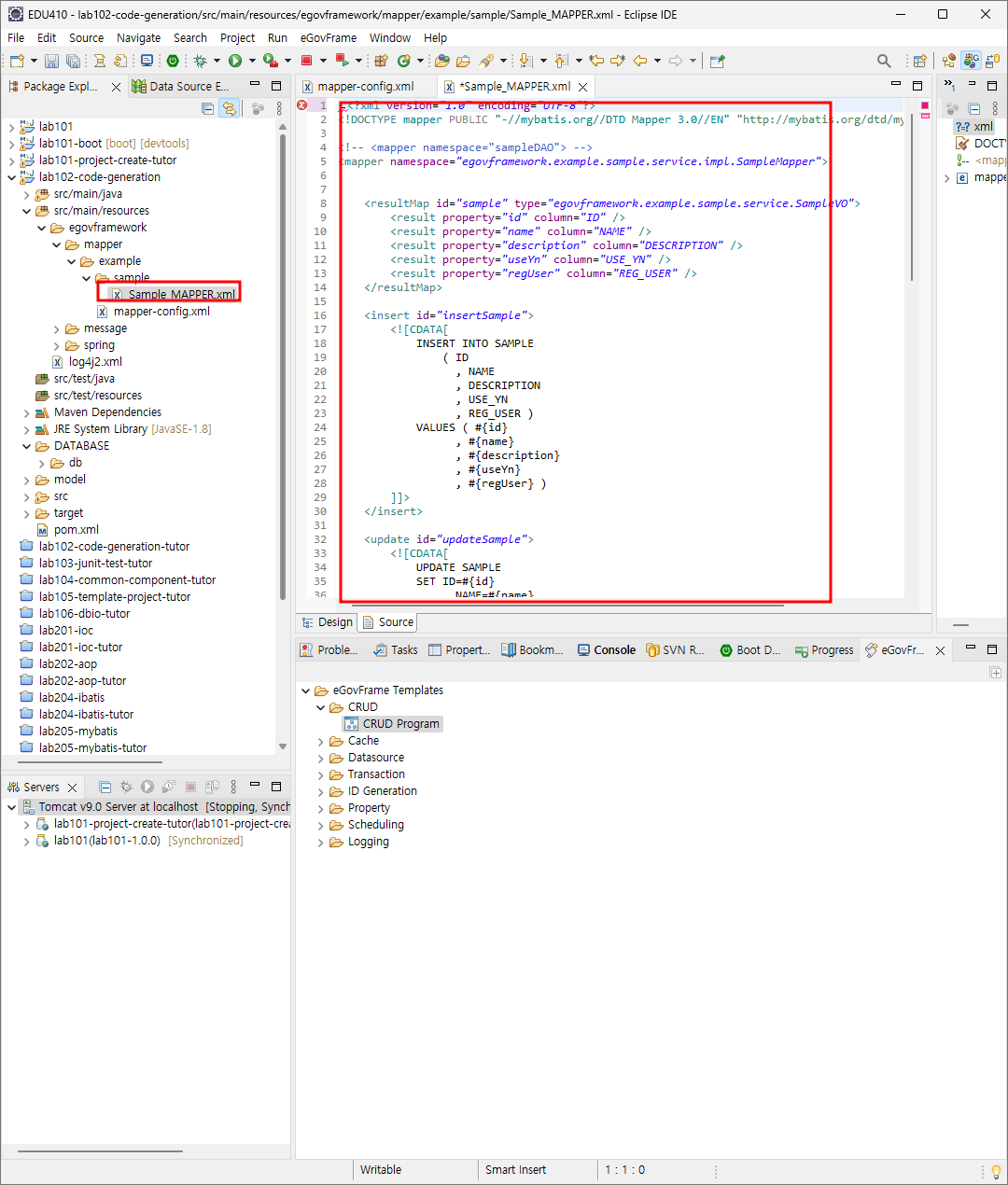The width and height of the screenshot is (1008, 1185).
Task: Open the Console view tab
Action: pyautogui.click(x=606, y=650)
